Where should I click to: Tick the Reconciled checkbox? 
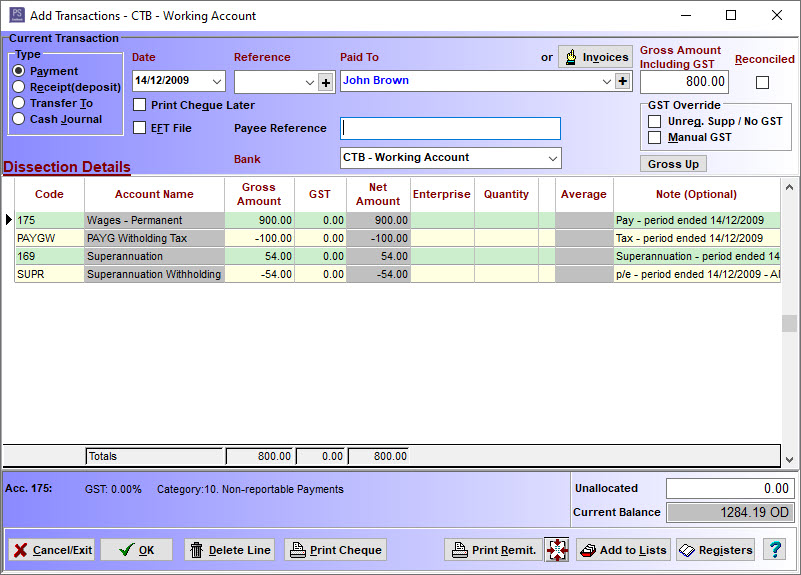(762, 82)
